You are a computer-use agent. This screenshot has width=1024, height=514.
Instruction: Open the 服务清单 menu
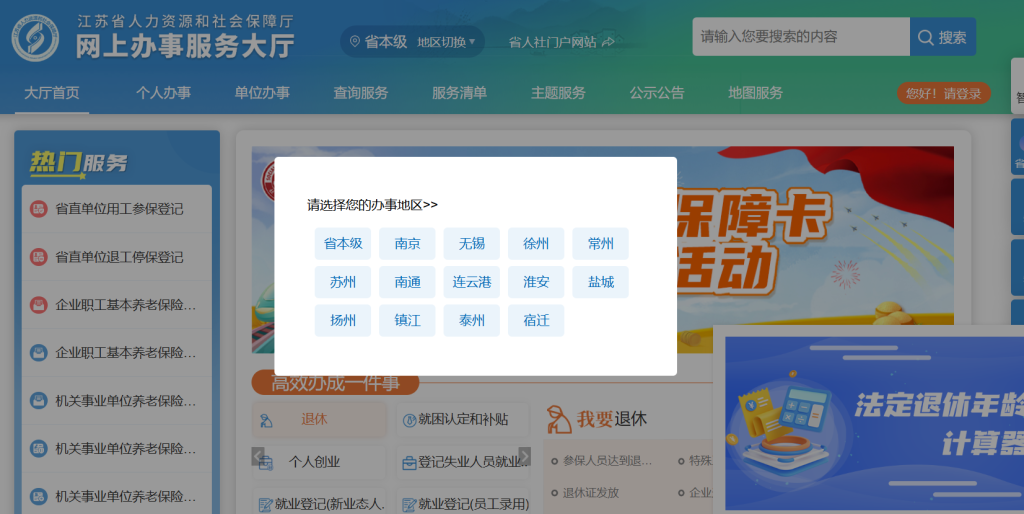(x=459, y=93)
